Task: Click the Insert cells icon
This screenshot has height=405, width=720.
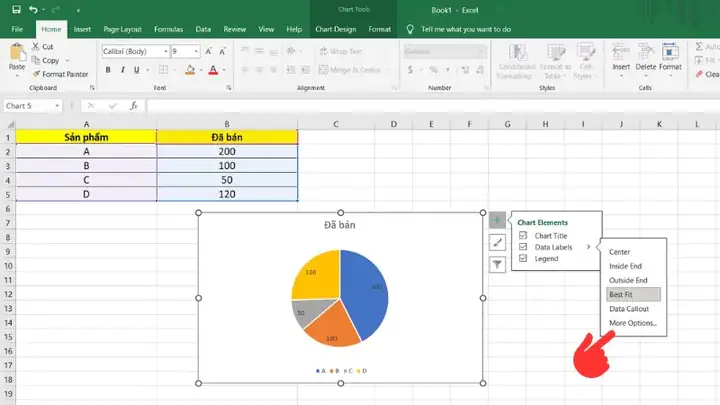Action: [x=621, y=52]
